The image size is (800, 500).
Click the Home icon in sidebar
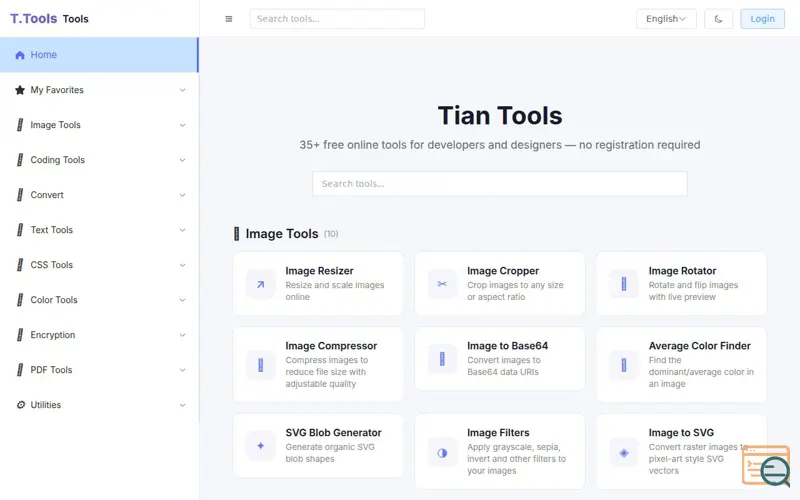[x=20, y=55]
